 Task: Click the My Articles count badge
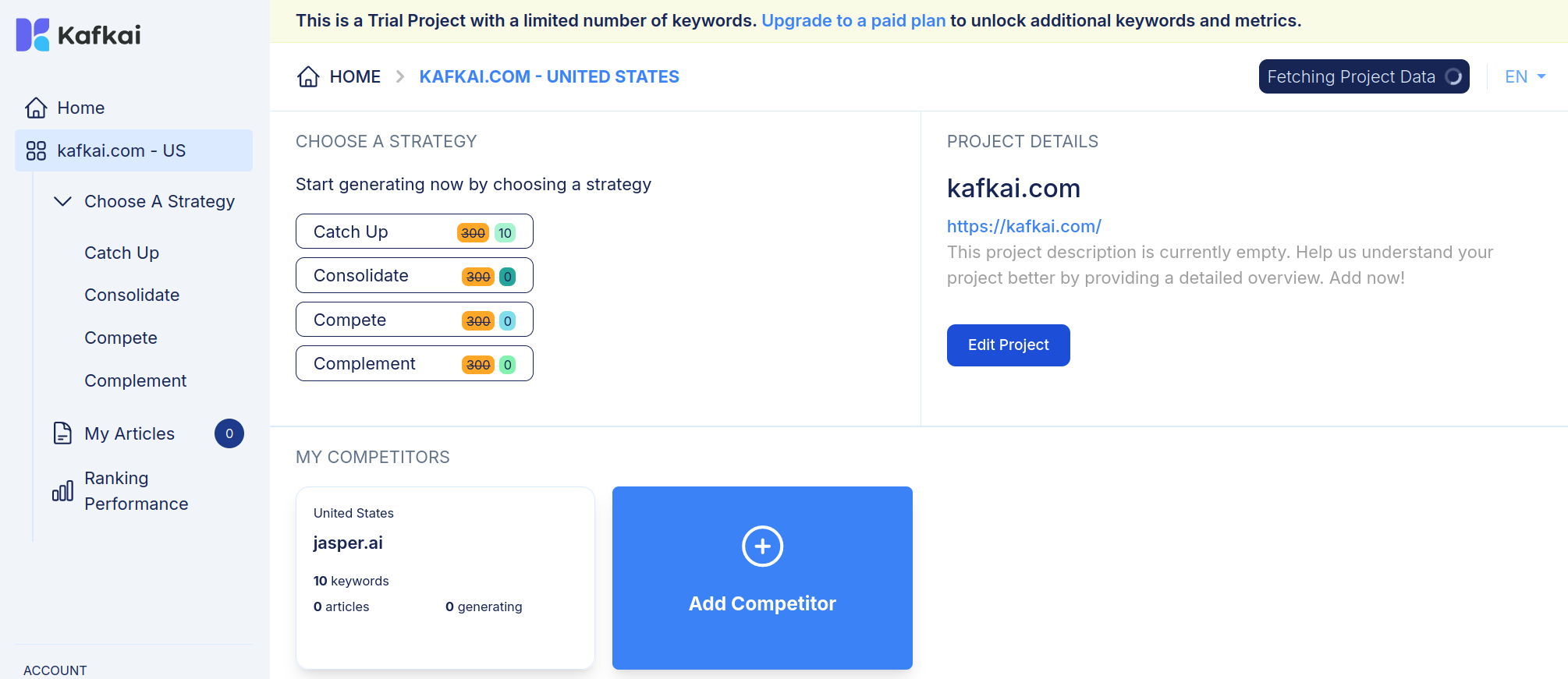pos(229,433)
